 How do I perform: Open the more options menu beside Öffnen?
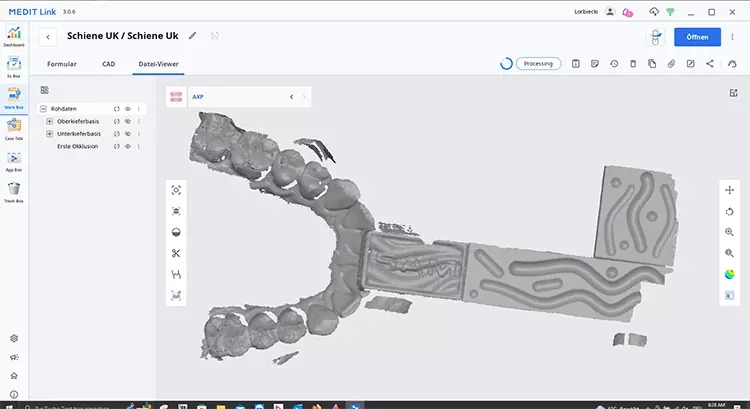(732, 37)
